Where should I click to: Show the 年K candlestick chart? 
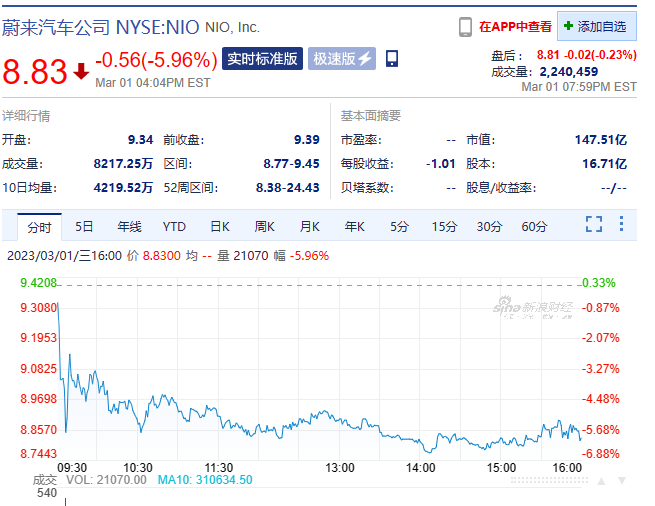coord(354,226)
